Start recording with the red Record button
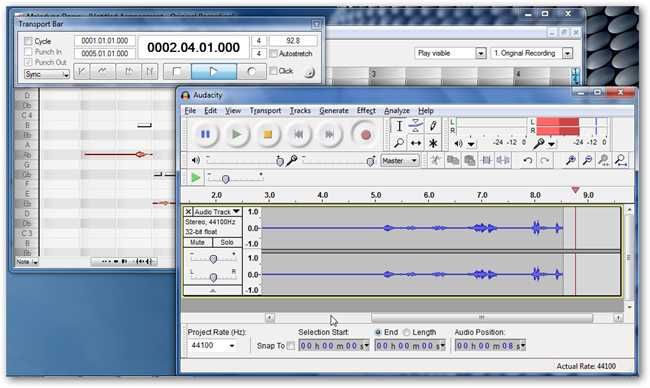 365,134
